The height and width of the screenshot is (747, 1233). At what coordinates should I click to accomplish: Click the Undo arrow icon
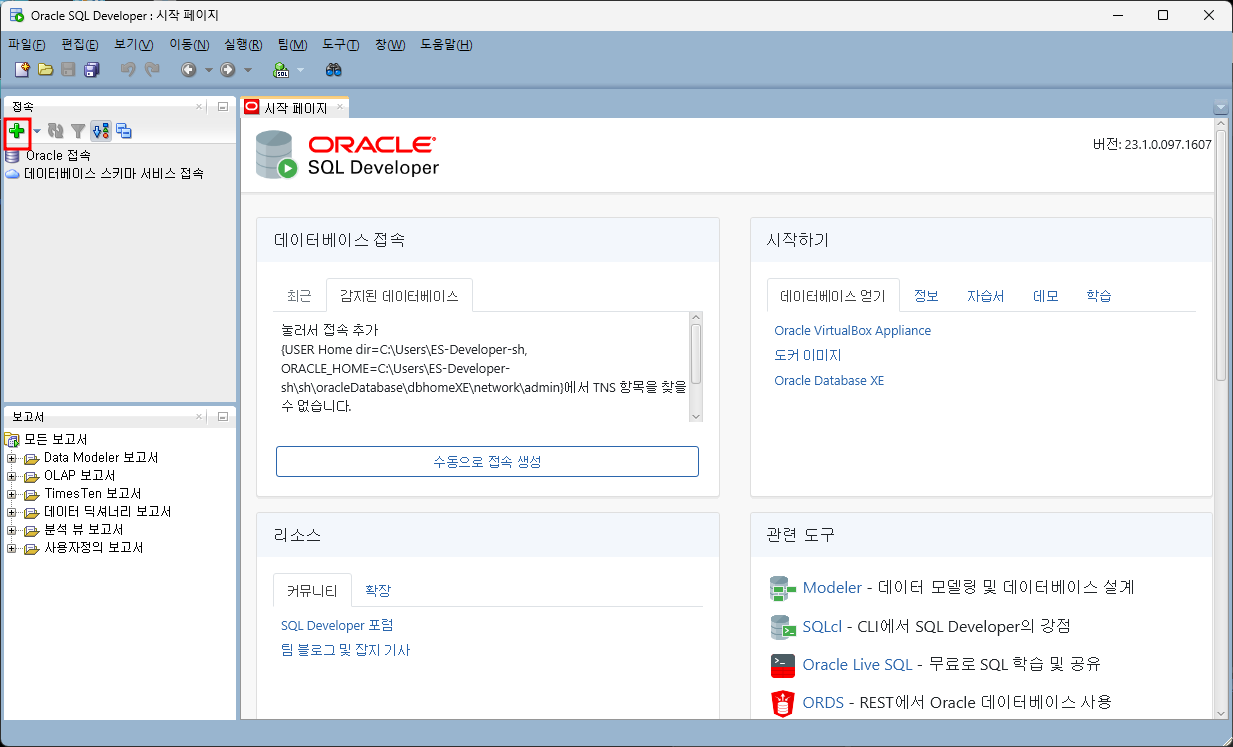tap(127, 69)
